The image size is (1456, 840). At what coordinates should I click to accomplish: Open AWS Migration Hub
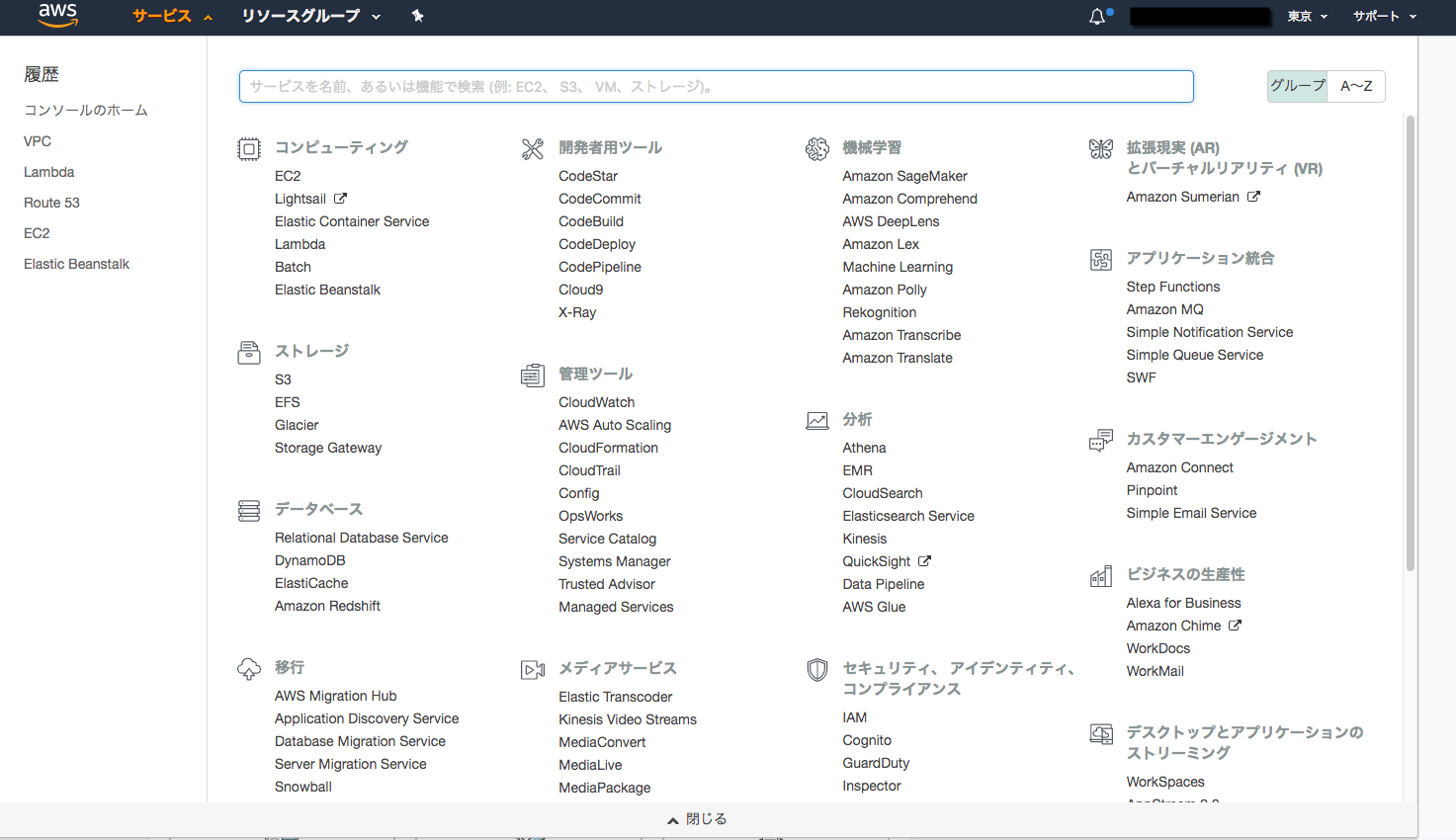pyautogui.click(x=336, y=696)
